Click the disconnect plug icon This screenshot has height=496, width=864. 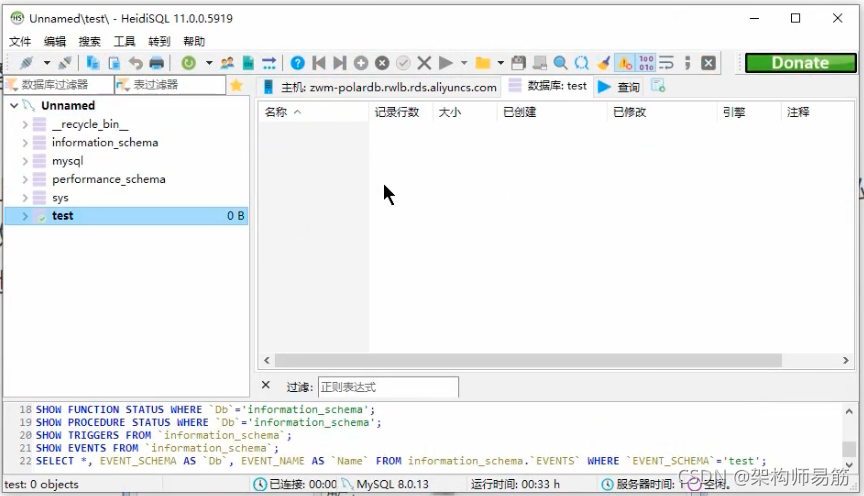pos(65,63)
